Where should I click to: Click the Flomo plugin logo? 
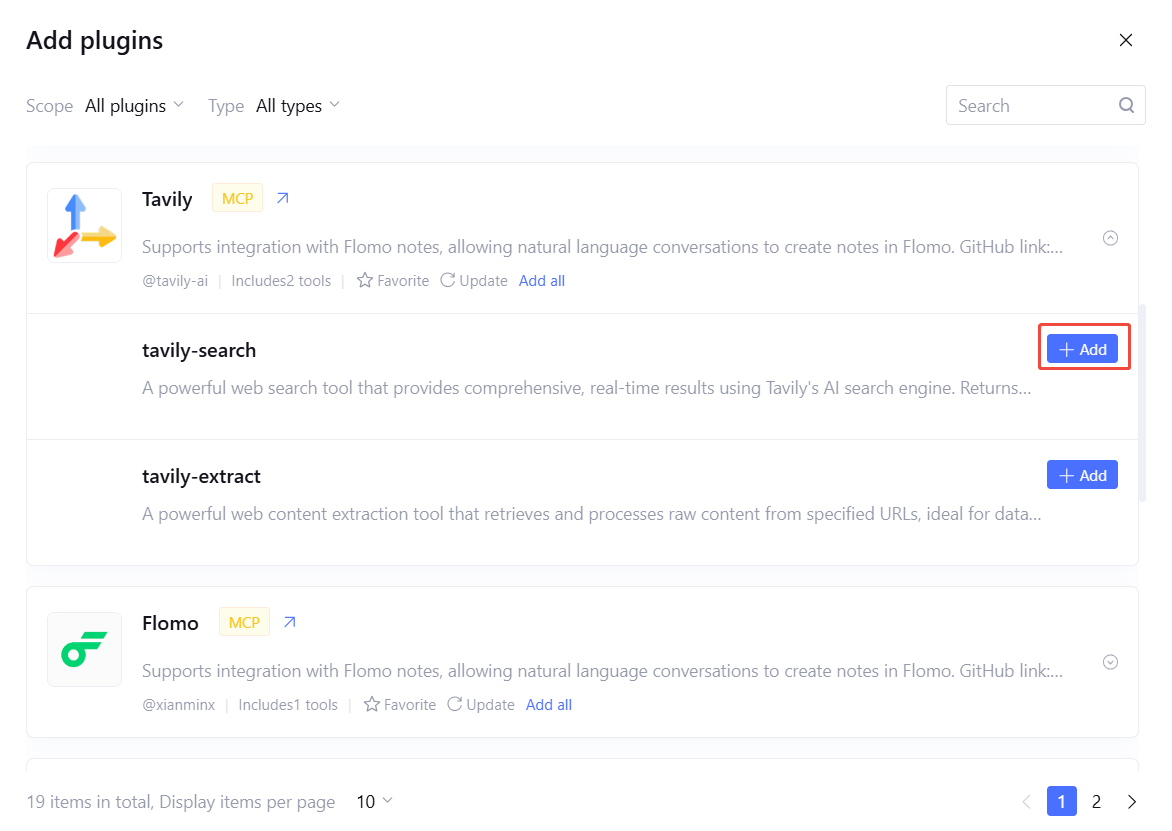point(84,649)
